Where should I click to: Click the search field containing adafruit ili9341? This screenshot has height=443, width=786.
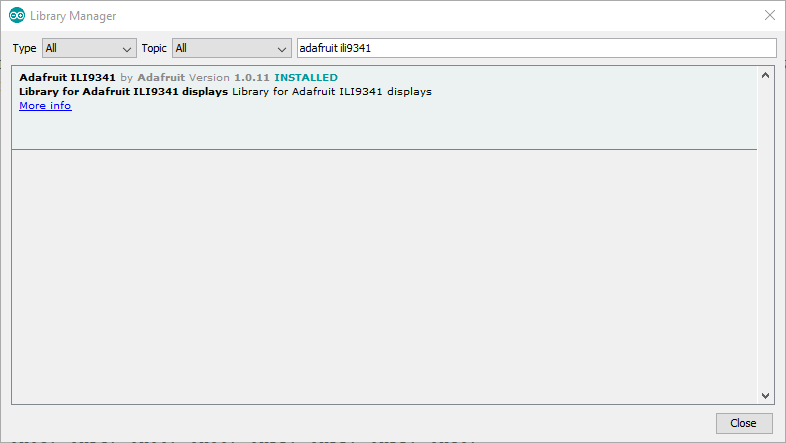tap(536, 48)
